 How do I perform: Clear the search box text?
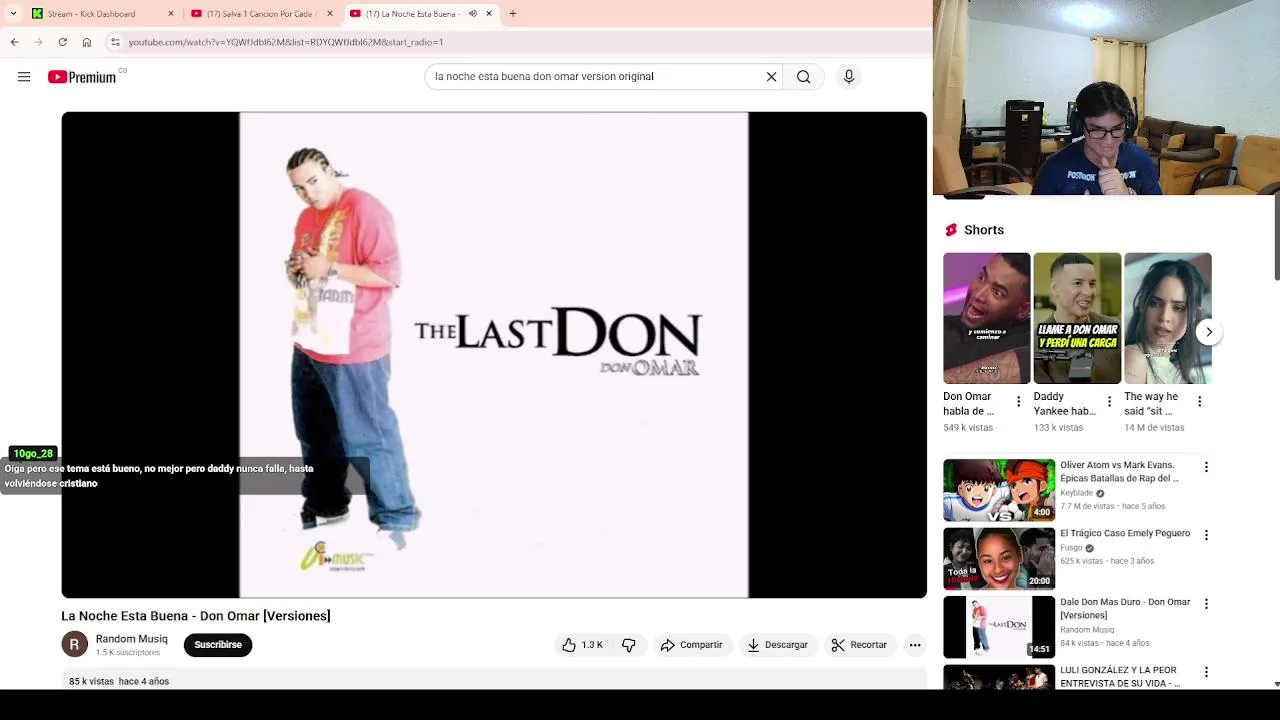tap(771, 77)
